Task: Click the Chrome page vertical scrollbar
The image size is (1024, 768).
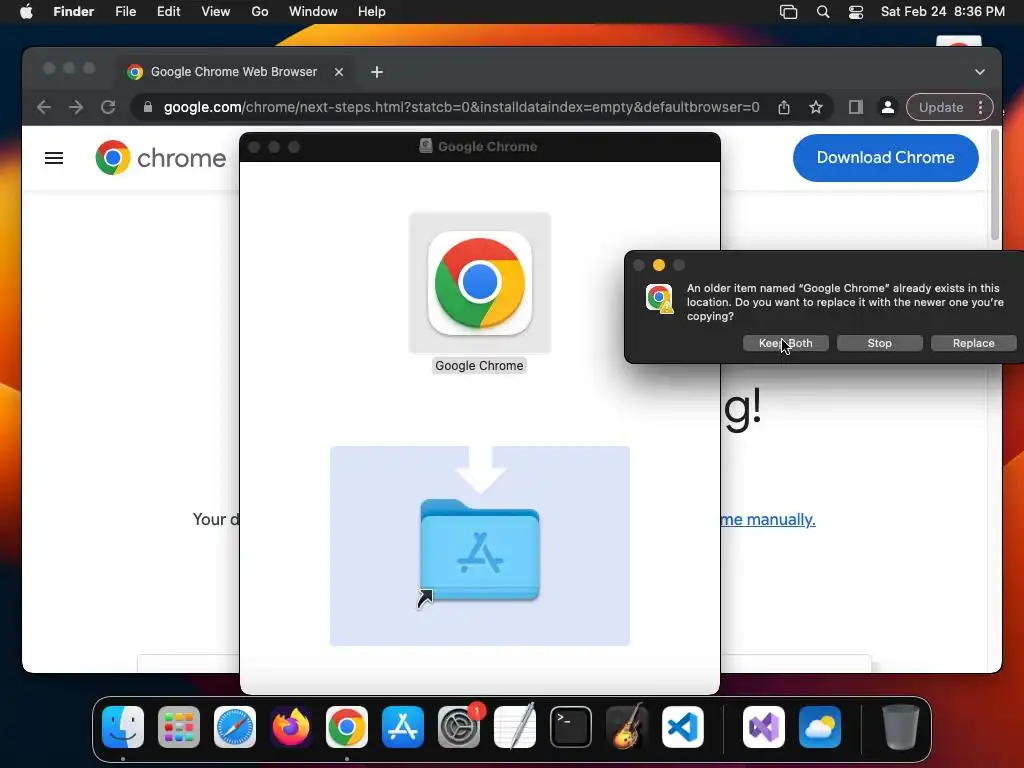Action: (x=995, y=185)
